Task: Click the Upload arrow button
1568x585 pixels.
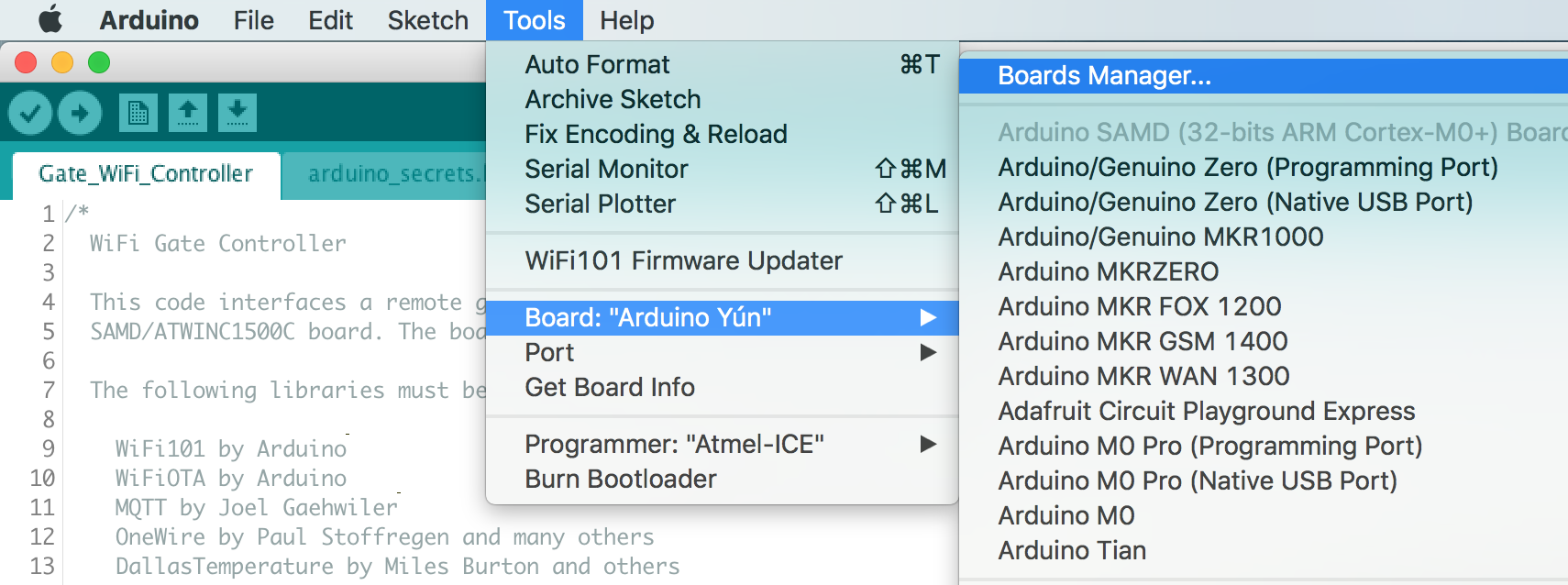Action: coord(80,113)
